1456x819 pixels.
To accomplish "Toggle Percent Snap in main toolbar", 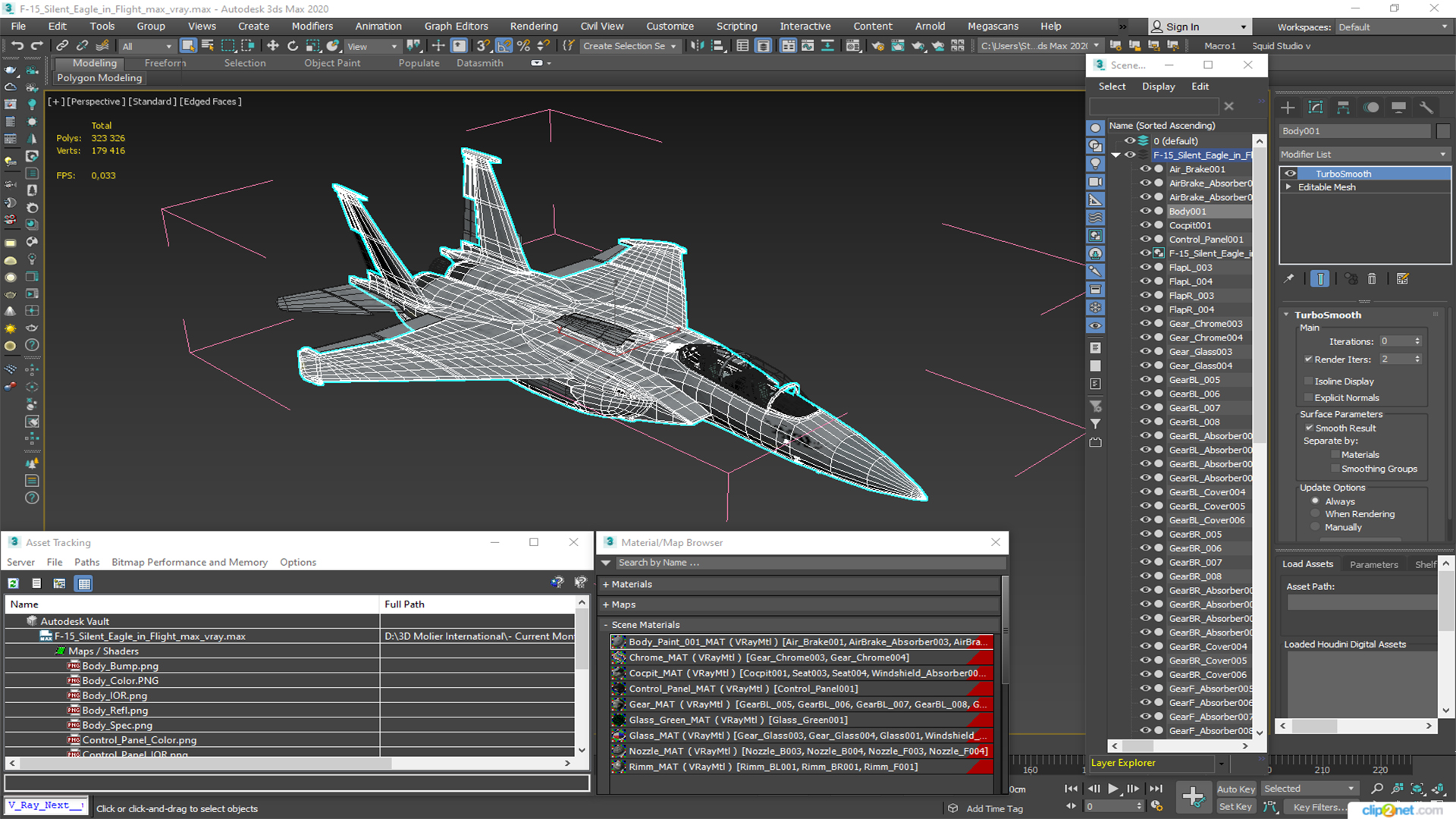I will 523,45.
